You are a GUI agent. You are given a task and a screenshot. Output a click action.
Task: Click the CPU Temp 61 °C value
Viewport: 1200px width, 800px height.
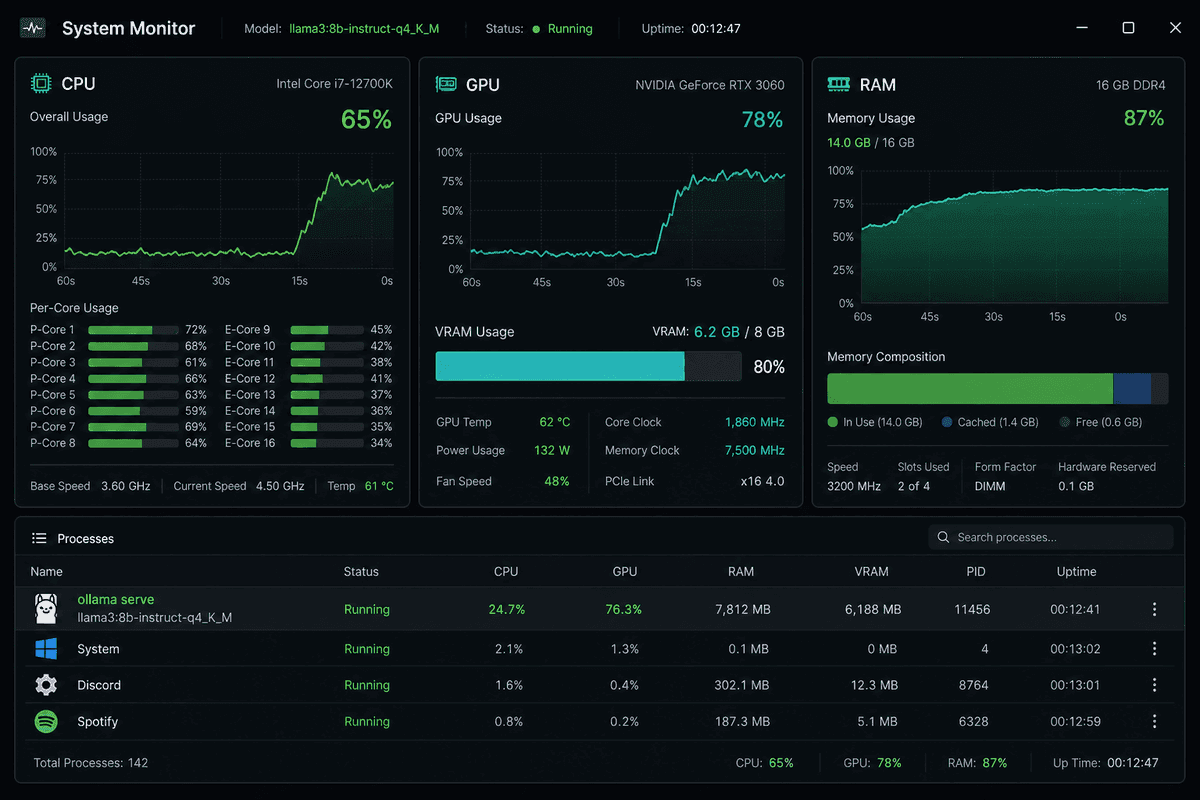coord(379,486)
